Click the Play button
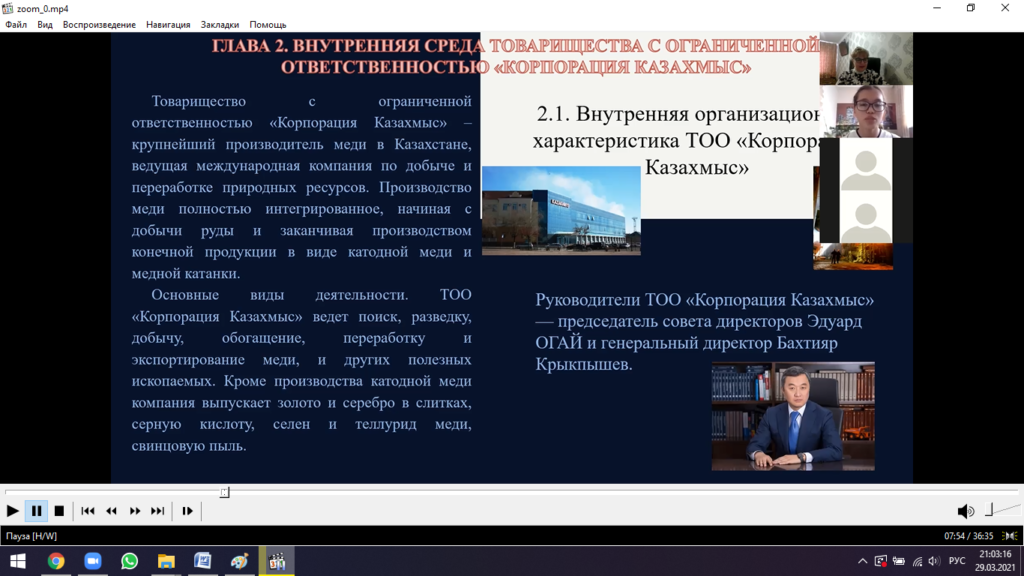The width and height of the screenshot is (1024, 576). point(12,511)
